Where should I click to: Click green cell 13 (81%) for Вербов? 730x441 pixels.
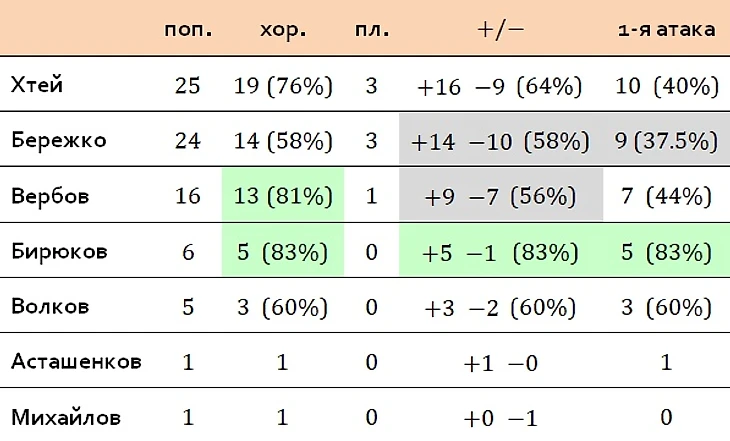point(283,194)
